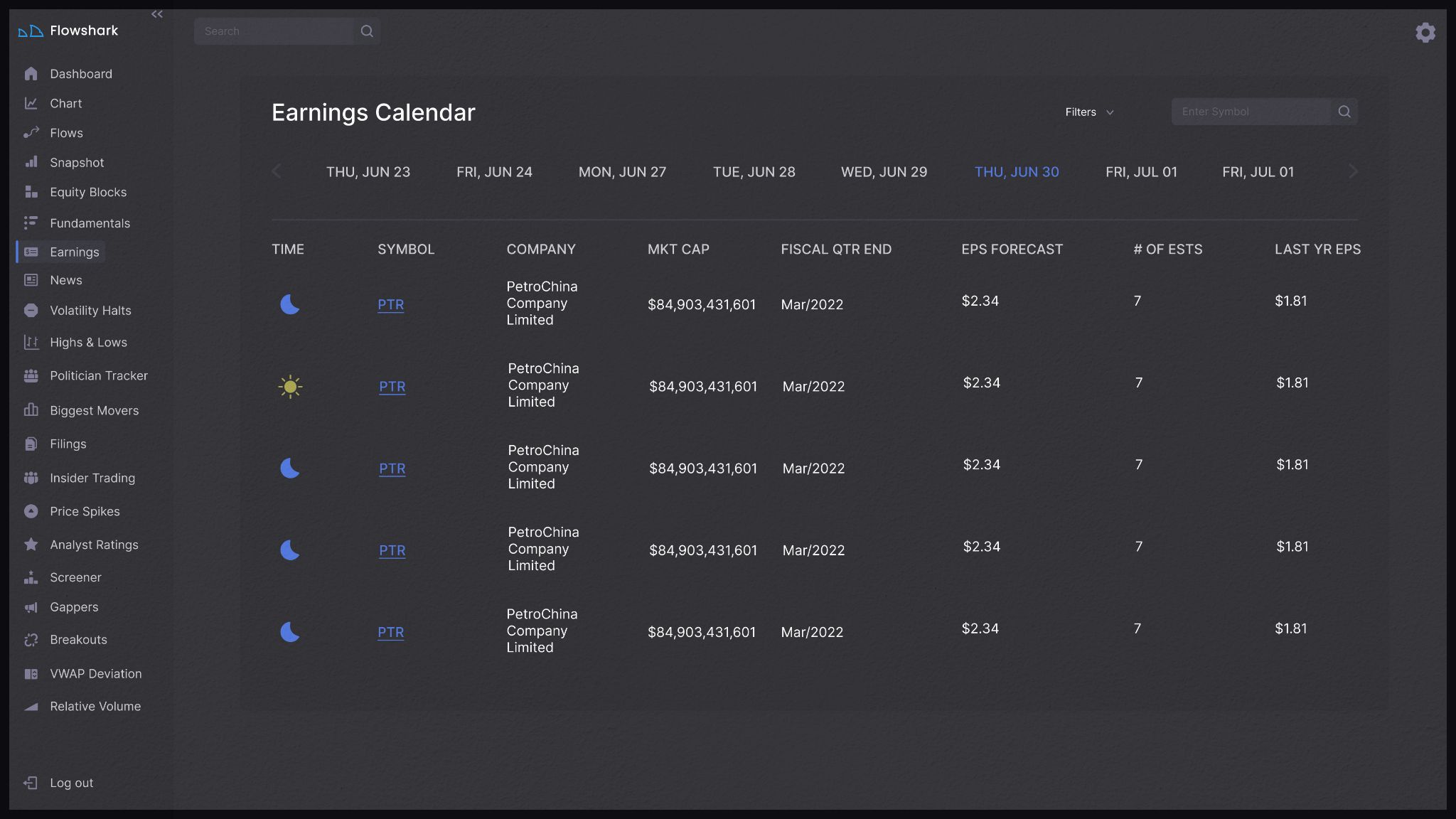The height and width of the screenshot is (819, 1456).
Task: Click the Log out icon
Action: [31, 783]
